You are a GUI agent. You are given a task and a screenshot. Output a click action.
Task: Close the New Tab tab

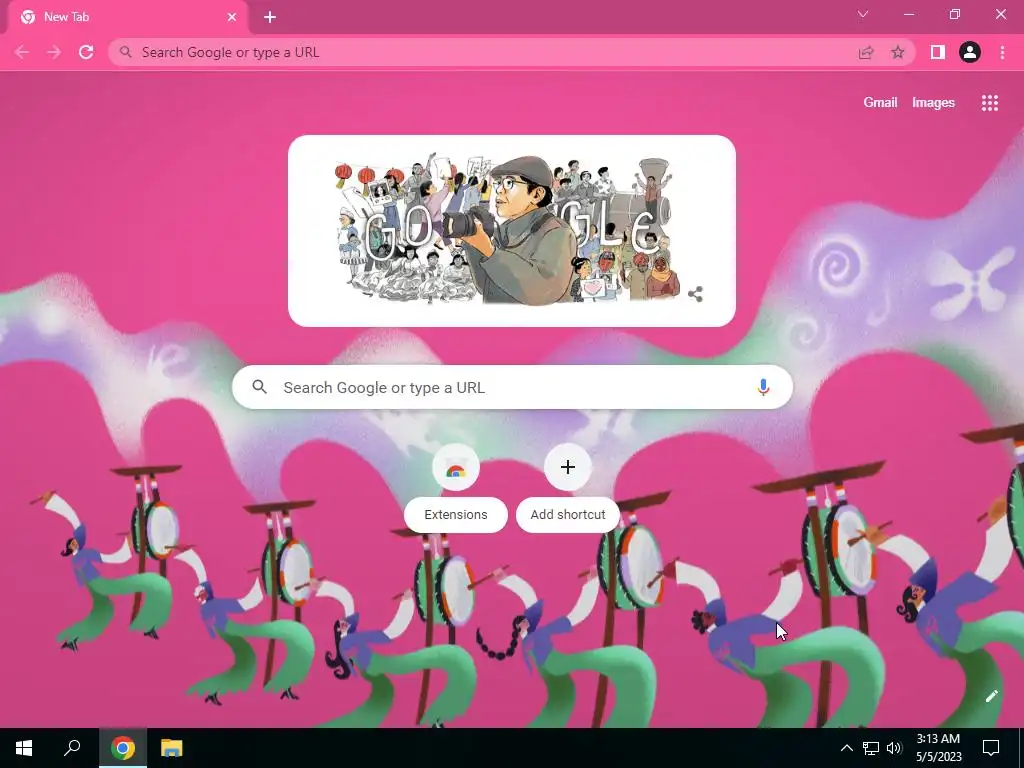tap(232, 17)
